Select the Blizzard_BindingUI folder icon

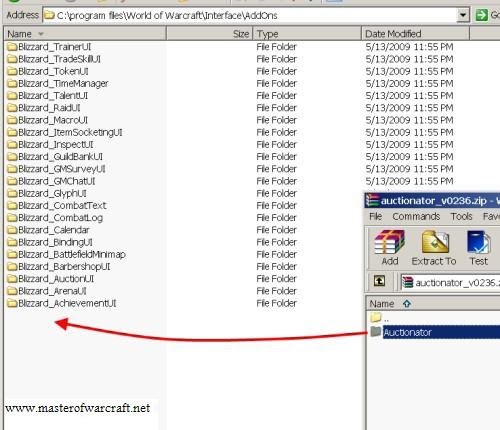[x=12, y=242]
